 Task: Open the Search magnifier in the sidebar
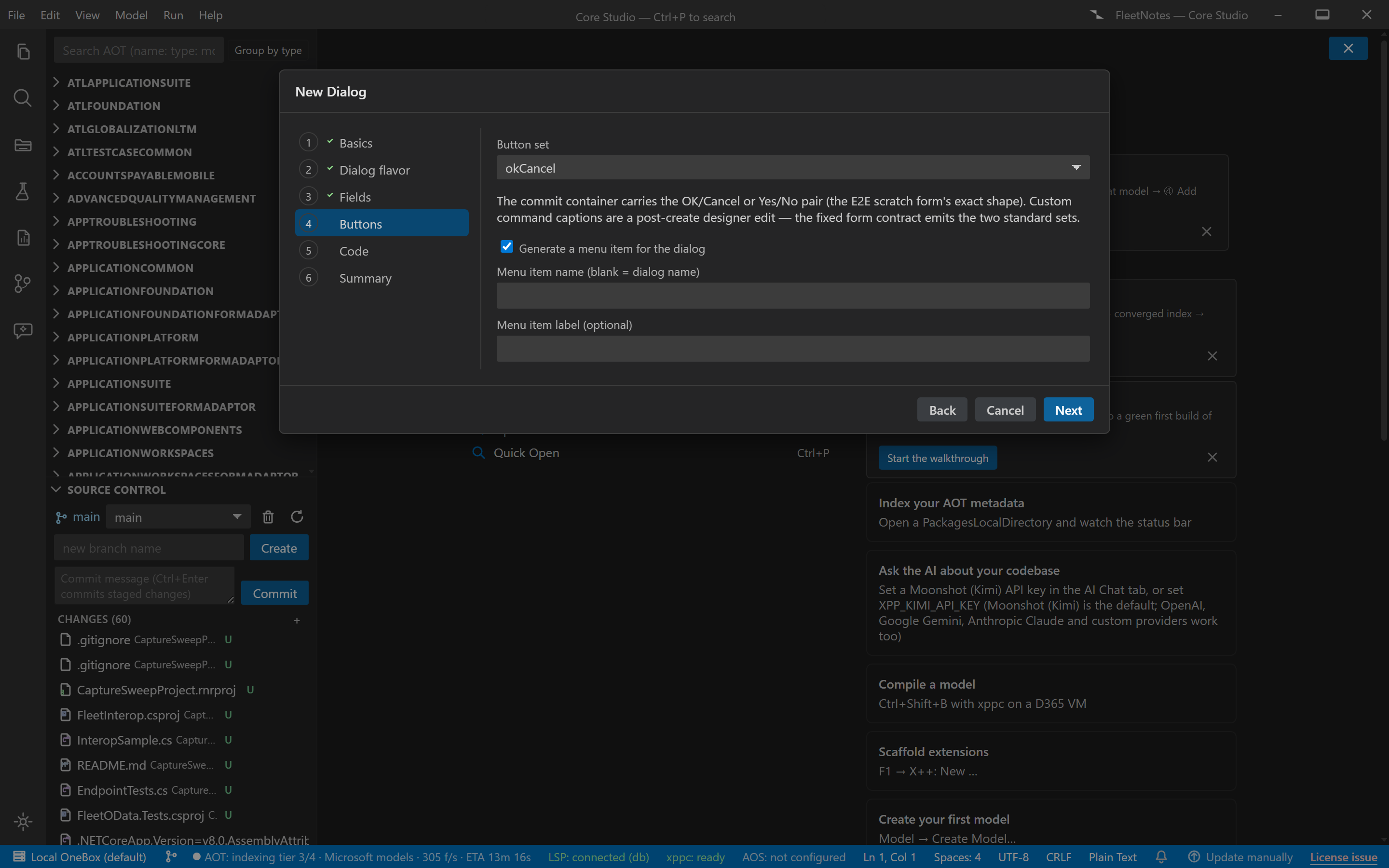pyautogui.click(x=23, y=98)
